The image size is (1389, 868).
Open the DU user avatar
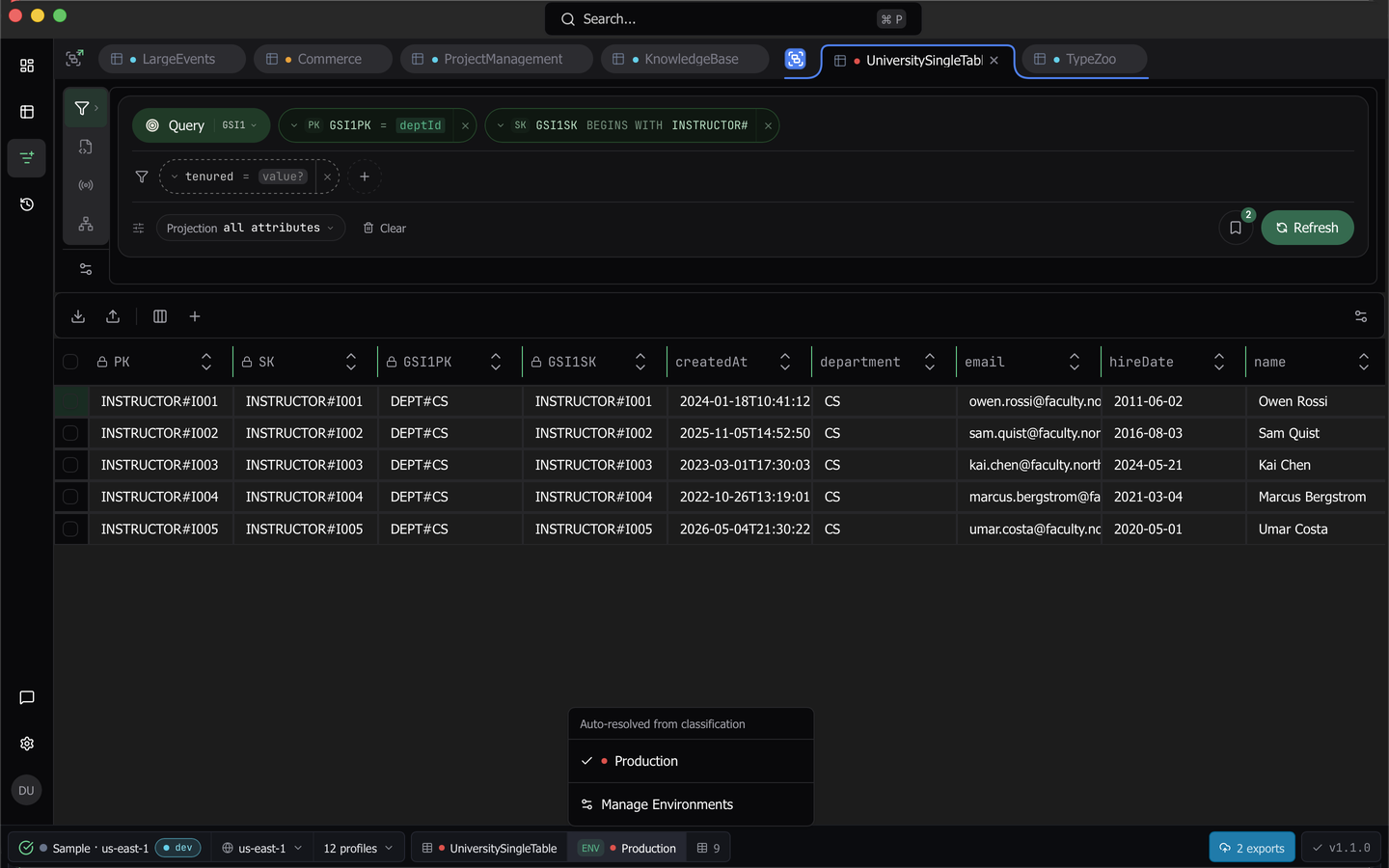coord(26,790)
